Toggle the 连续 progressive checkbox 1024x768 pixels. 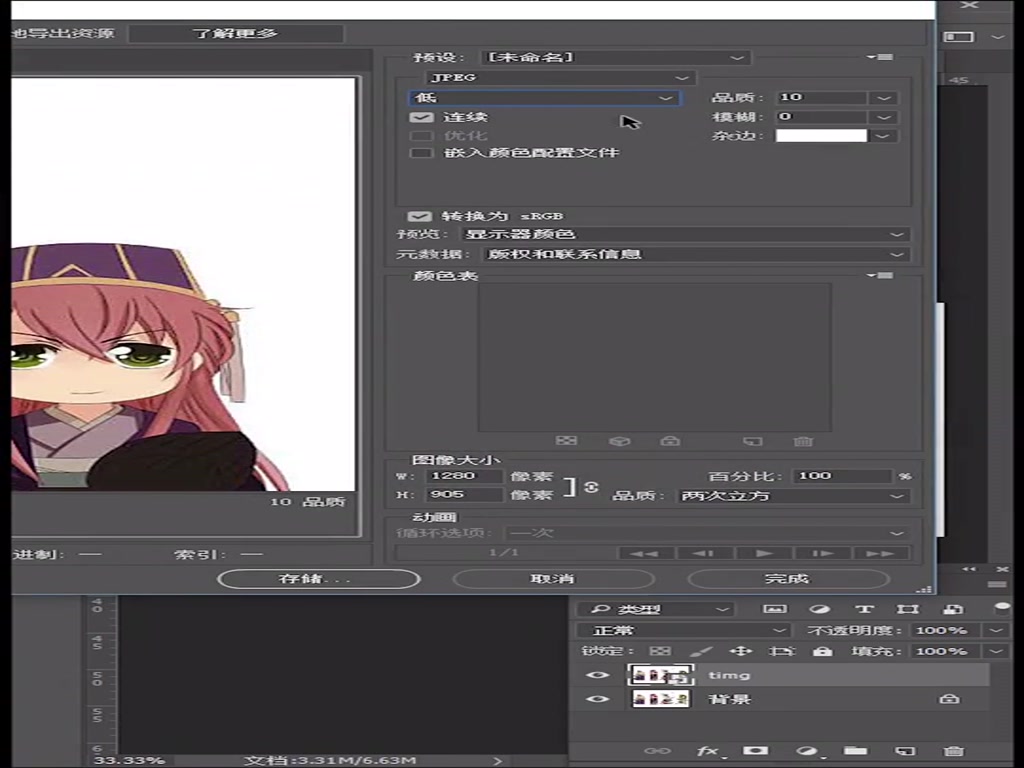(x=421, y=117)
